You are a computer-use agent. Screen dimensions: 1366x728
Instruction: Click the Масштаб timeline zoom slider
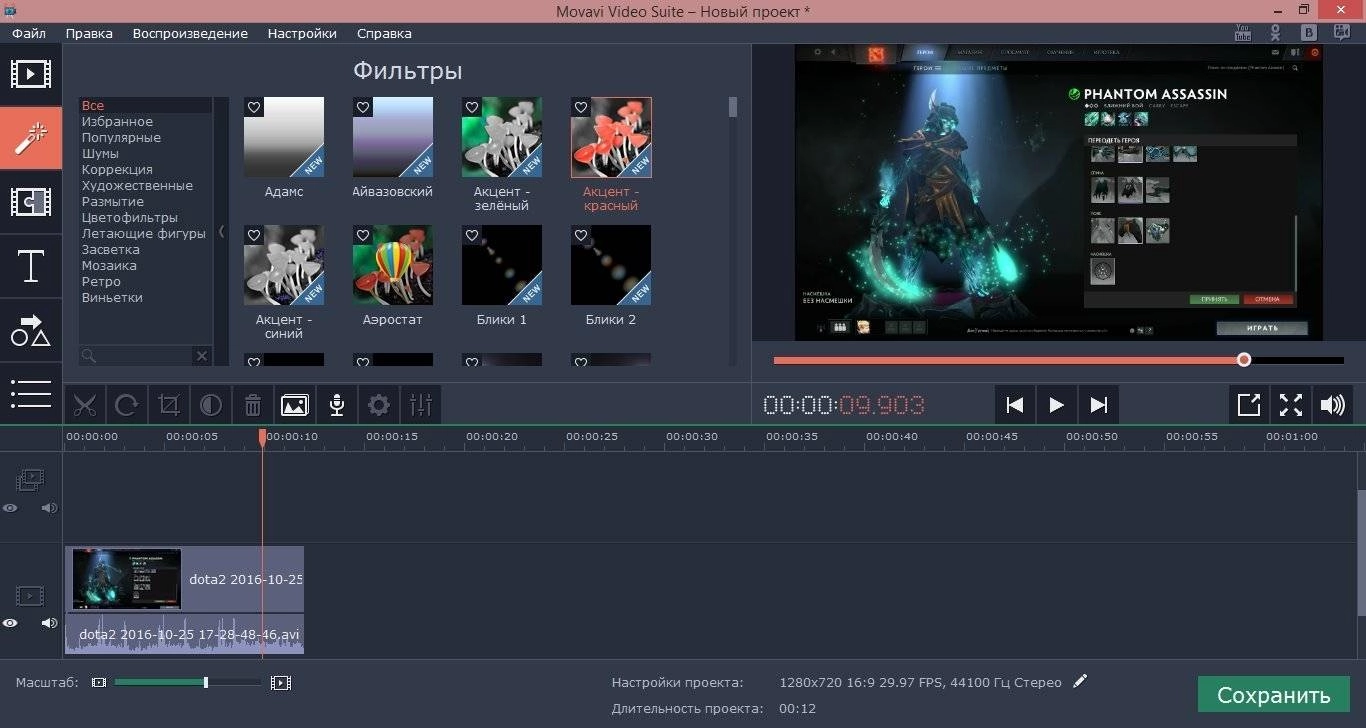pos(188,683)
